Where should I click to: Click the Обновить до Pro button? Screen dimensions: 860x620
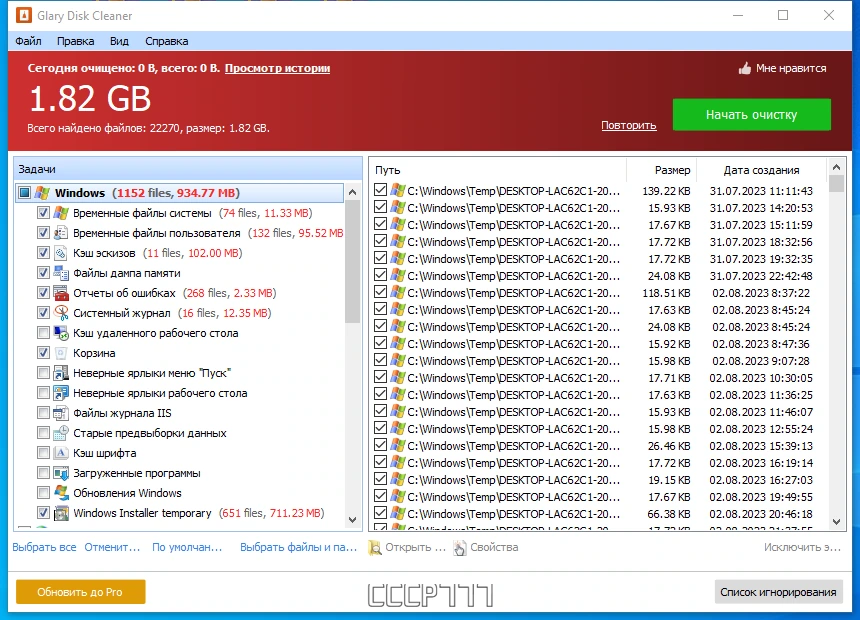point(80,592)
